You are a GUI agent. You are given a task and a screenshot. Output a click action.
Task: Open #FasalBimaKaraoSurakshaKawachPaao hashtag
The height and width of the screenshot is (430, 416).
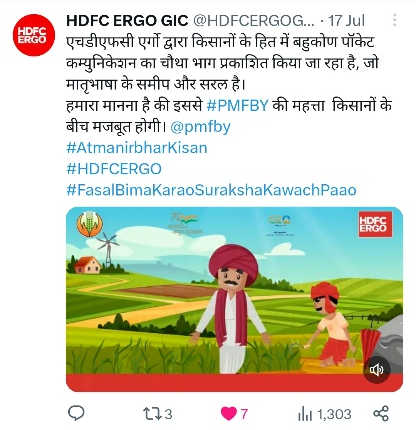click(211, 190)
